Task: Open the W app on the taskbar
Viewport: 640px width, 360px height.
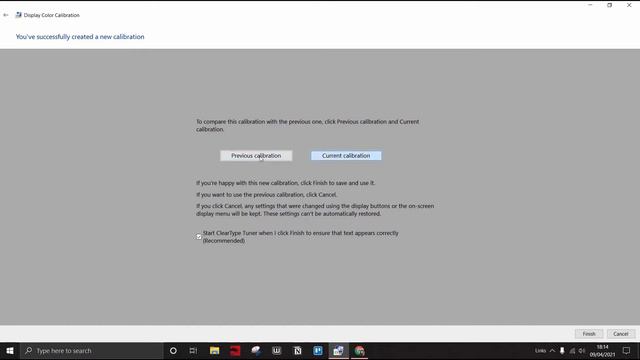Action: point(277,351)
